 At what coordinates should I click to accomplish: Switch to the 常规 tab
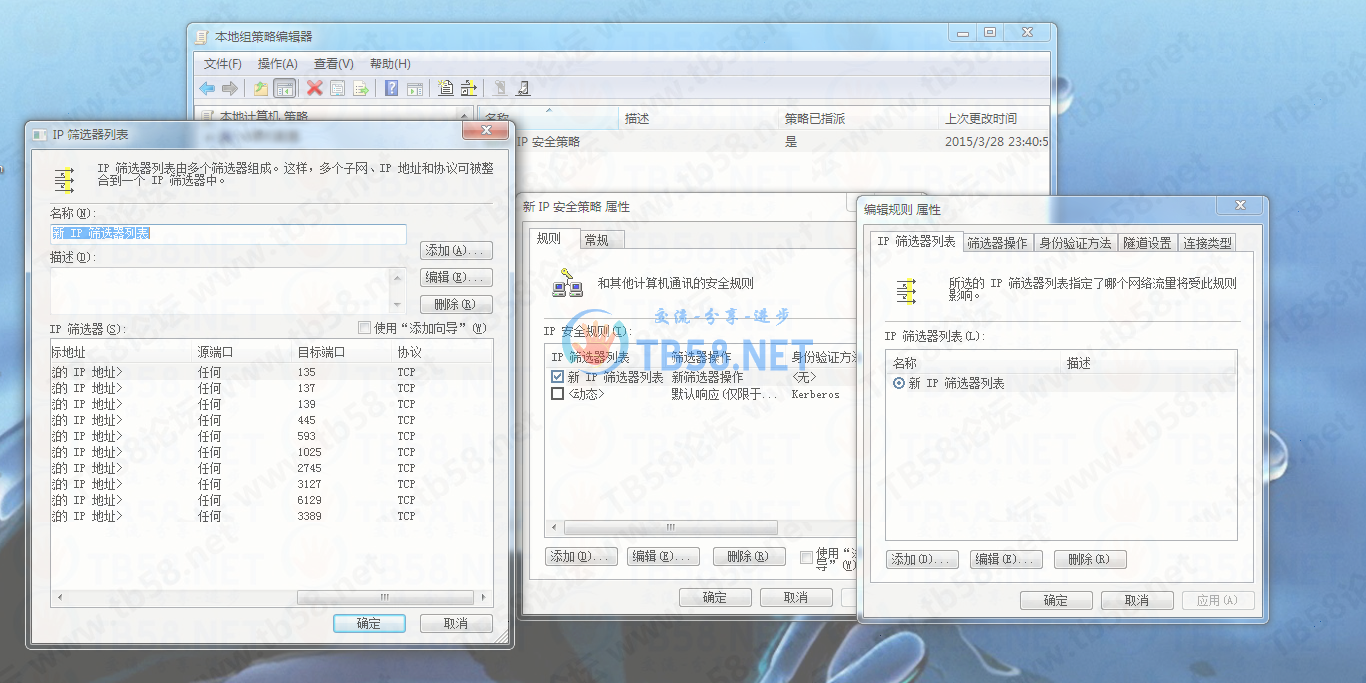point(603,240)
